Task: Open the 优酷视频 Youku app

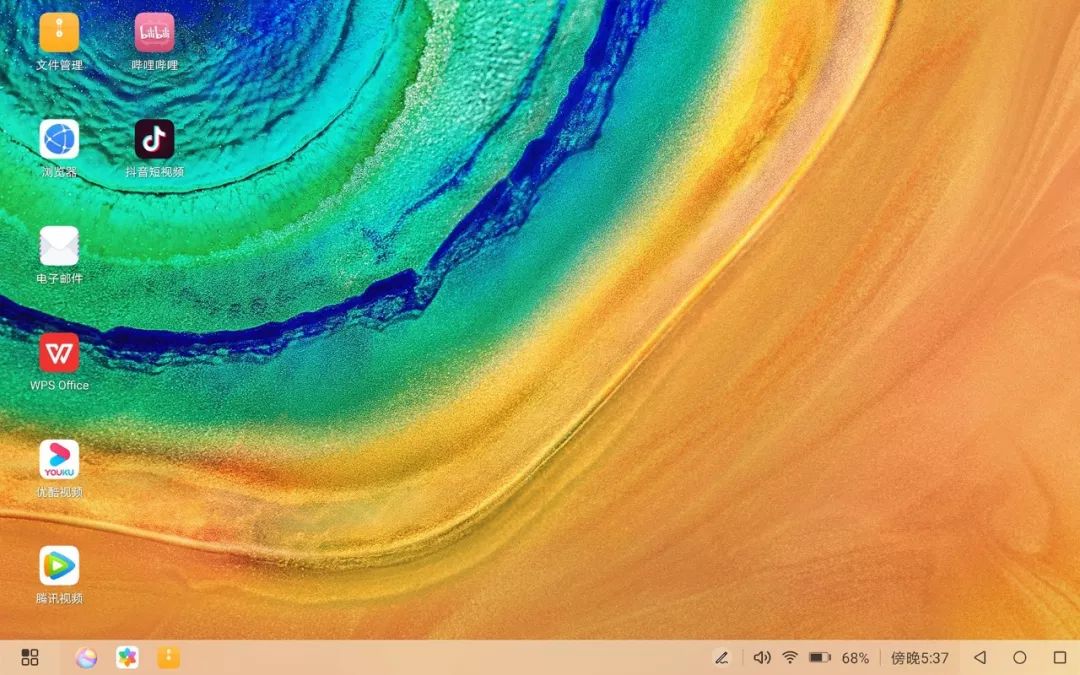Action: pos(59,459)
